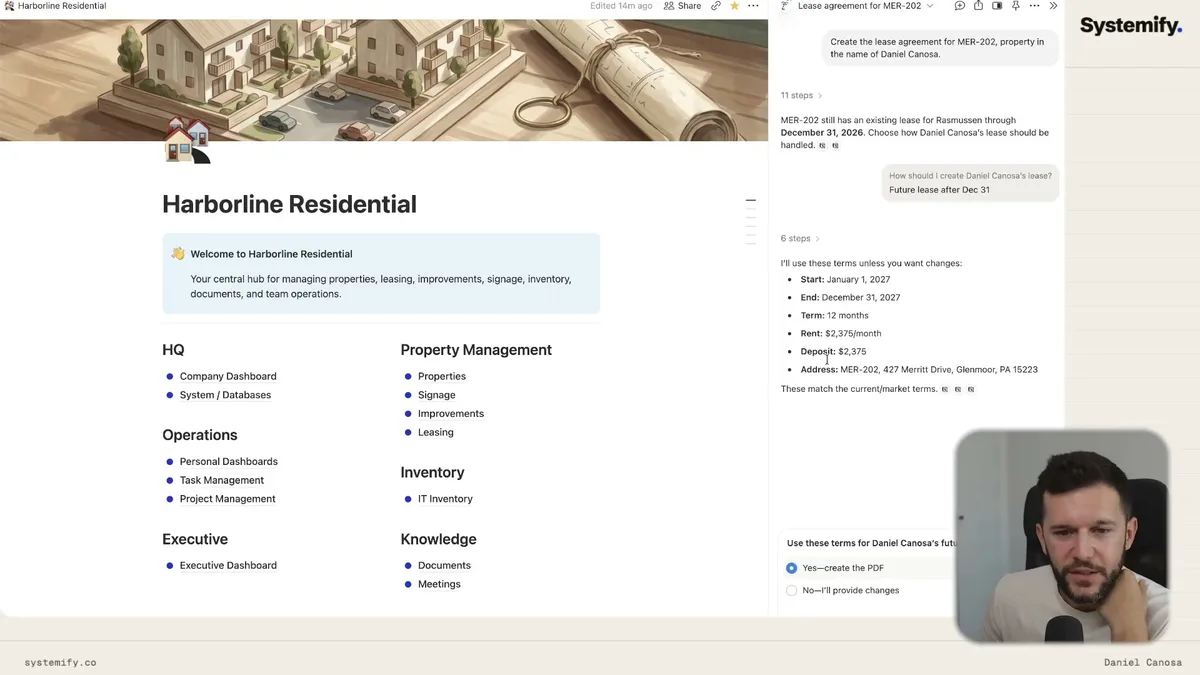This screenshot has height=675, width=1200.
Task: Pin the chat panel with the pin icon
Action: tap(1015, 6)
